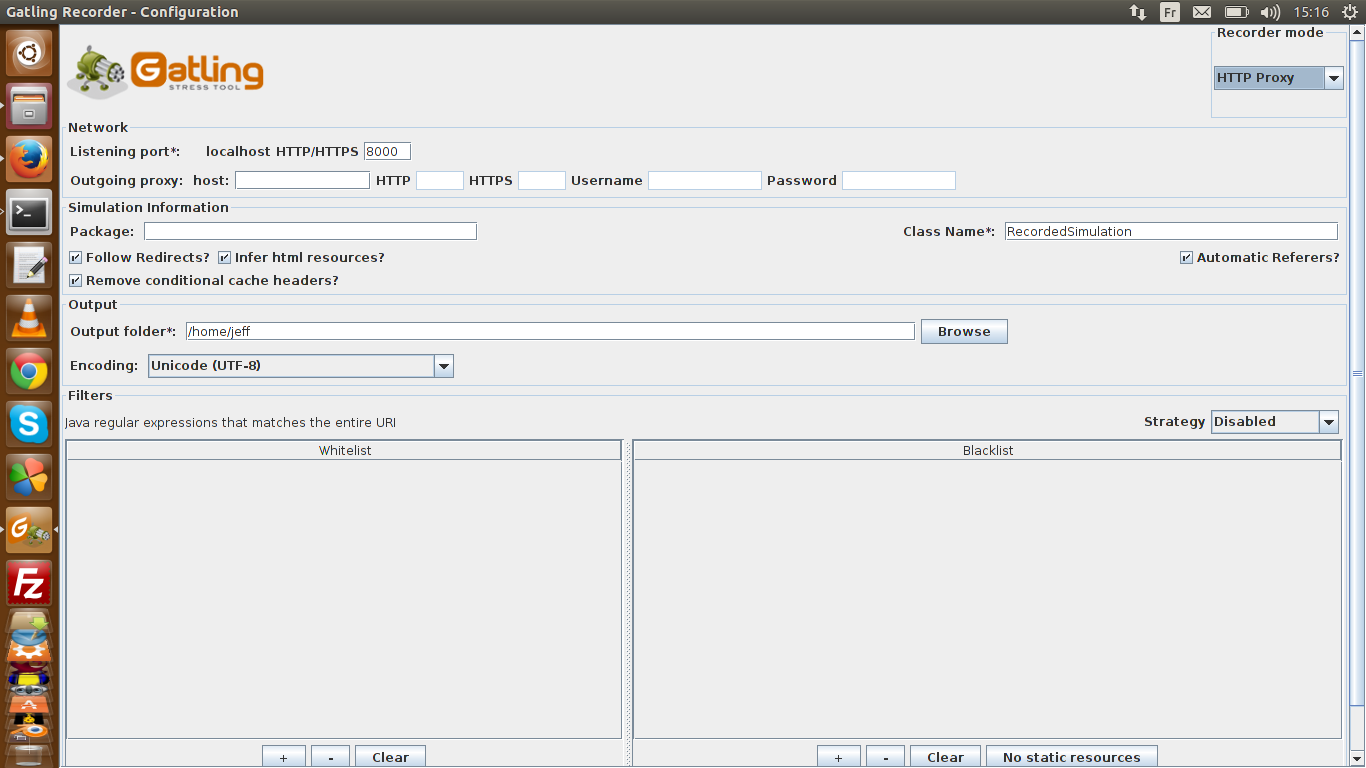Open VLC media player icon
Image resolution: width=1366 pixels, height=768 pixels.
(29, 318)
